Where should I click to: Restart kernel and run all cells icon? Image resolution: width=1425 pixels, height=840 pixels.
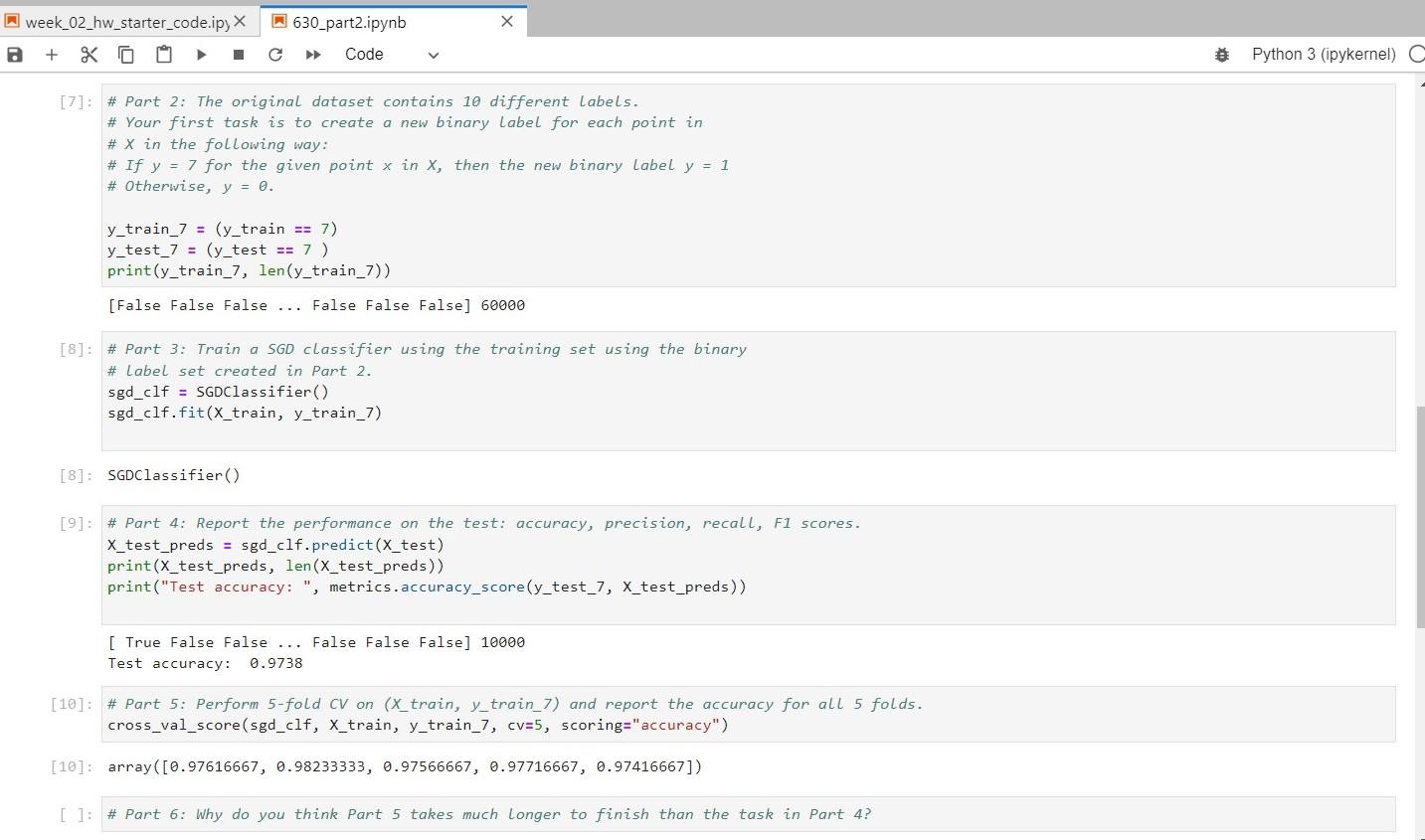click(x=313, y=55)
